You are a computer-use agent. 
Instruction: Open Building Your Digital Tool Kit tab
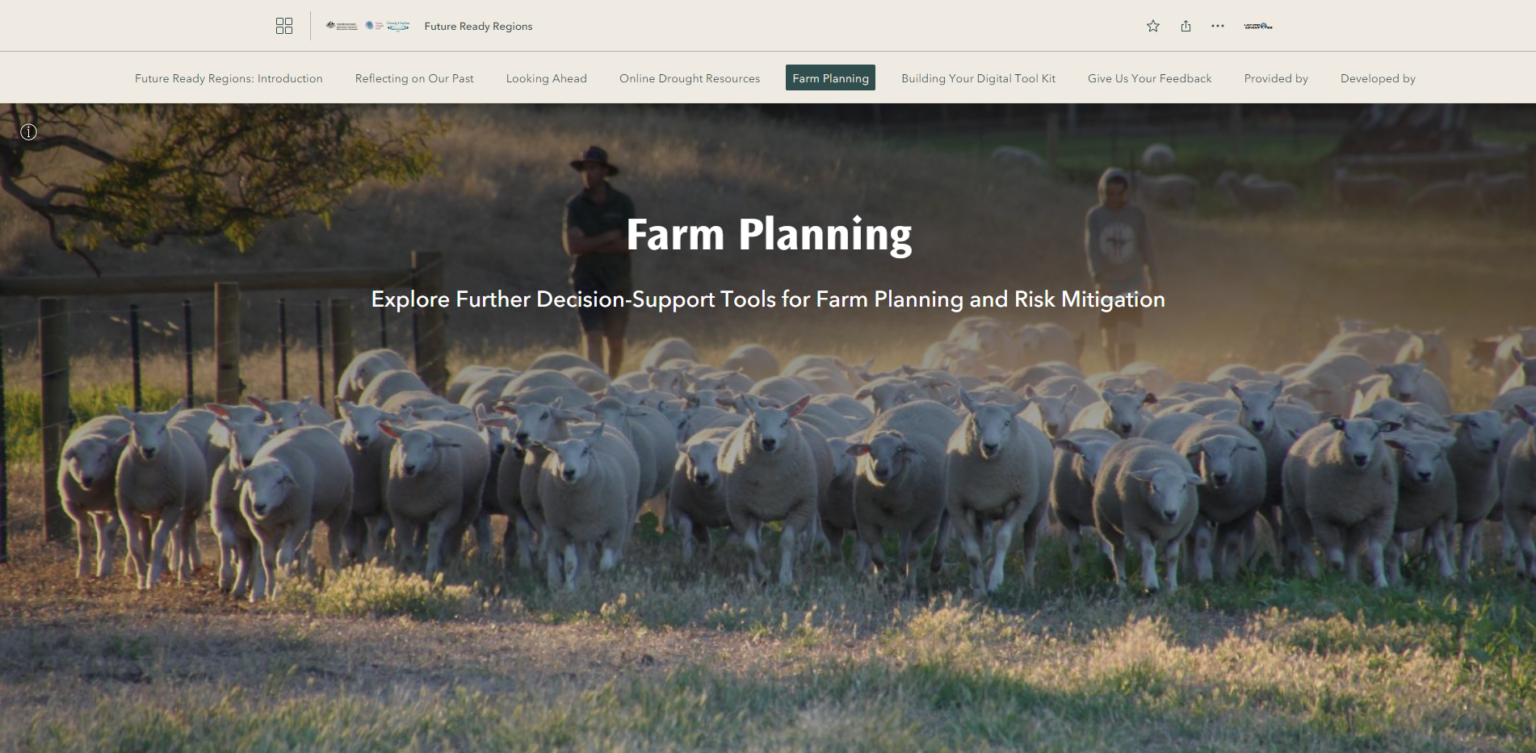[x=978, y=78]
